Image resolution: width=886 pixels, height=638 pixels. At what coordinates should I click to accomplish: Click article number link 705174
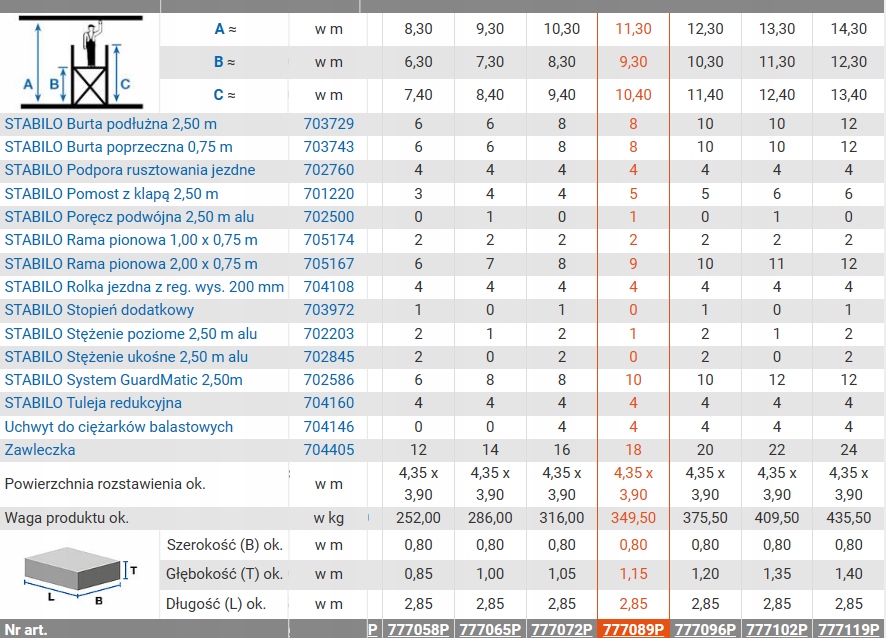(329, 240)
